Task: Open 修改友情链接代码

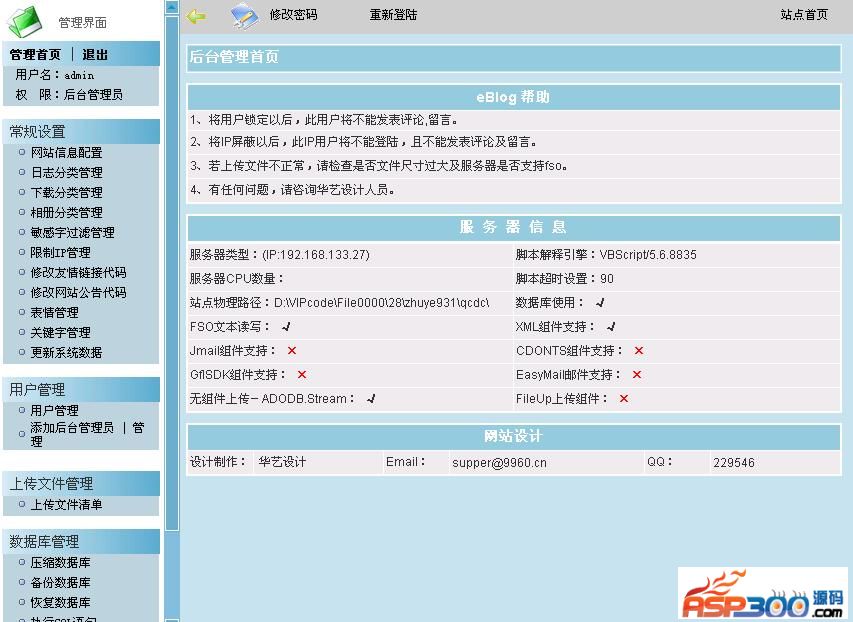Action: click(78, 272)
